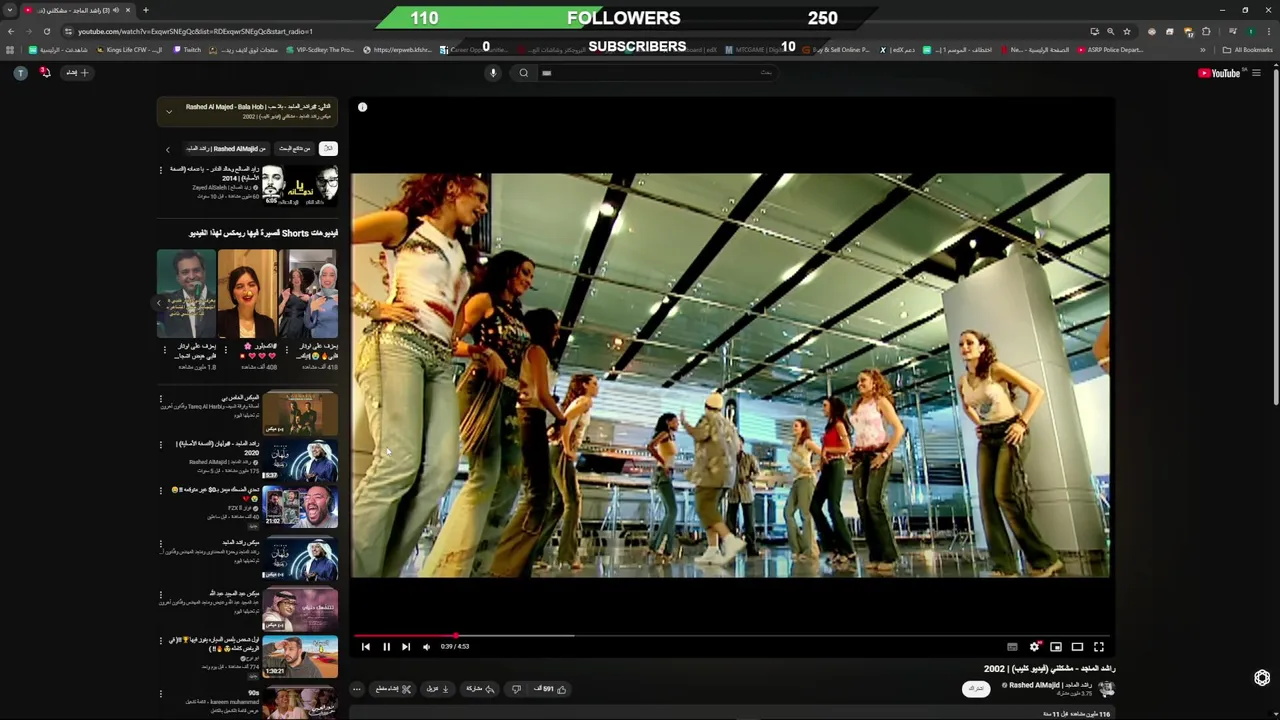1280x720 pixels.
Task: Show more Shorts with the carousel arrow
Action: 158,301
